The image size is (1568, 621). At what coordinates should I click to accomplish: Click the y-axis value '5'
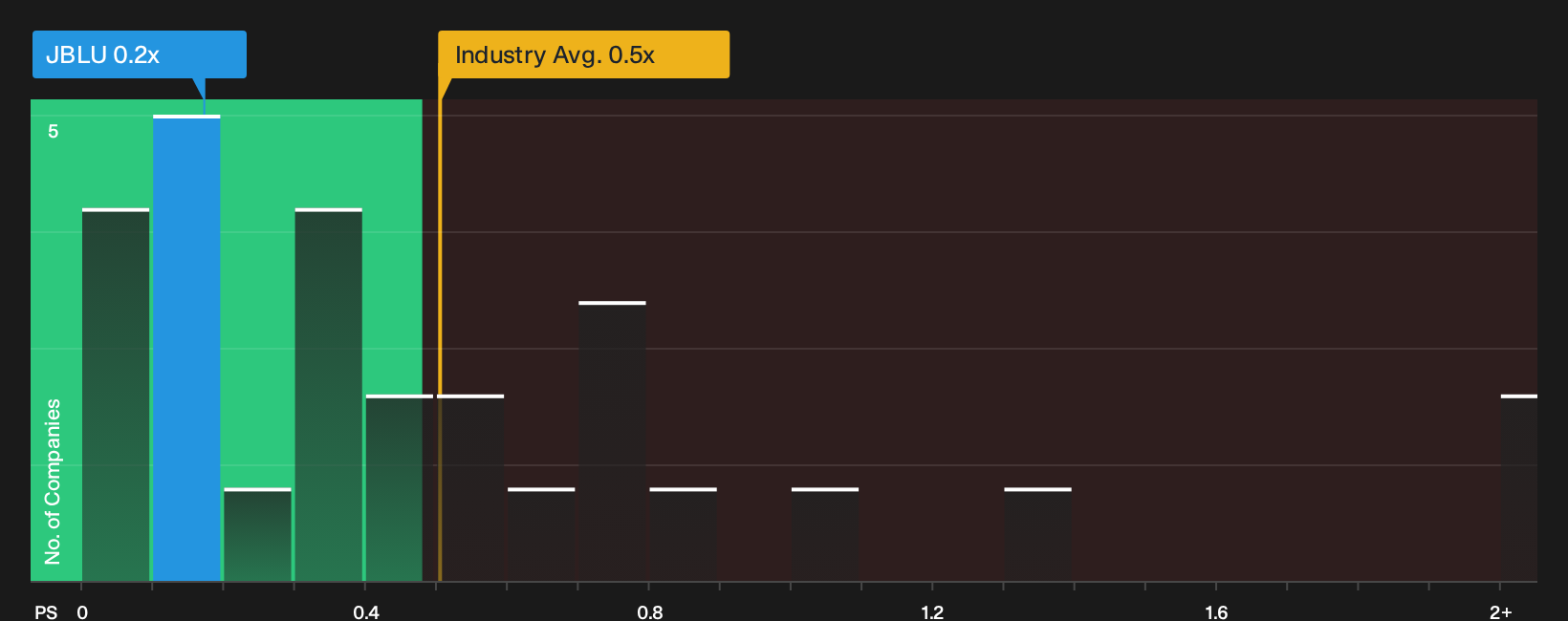click(54, 131)
